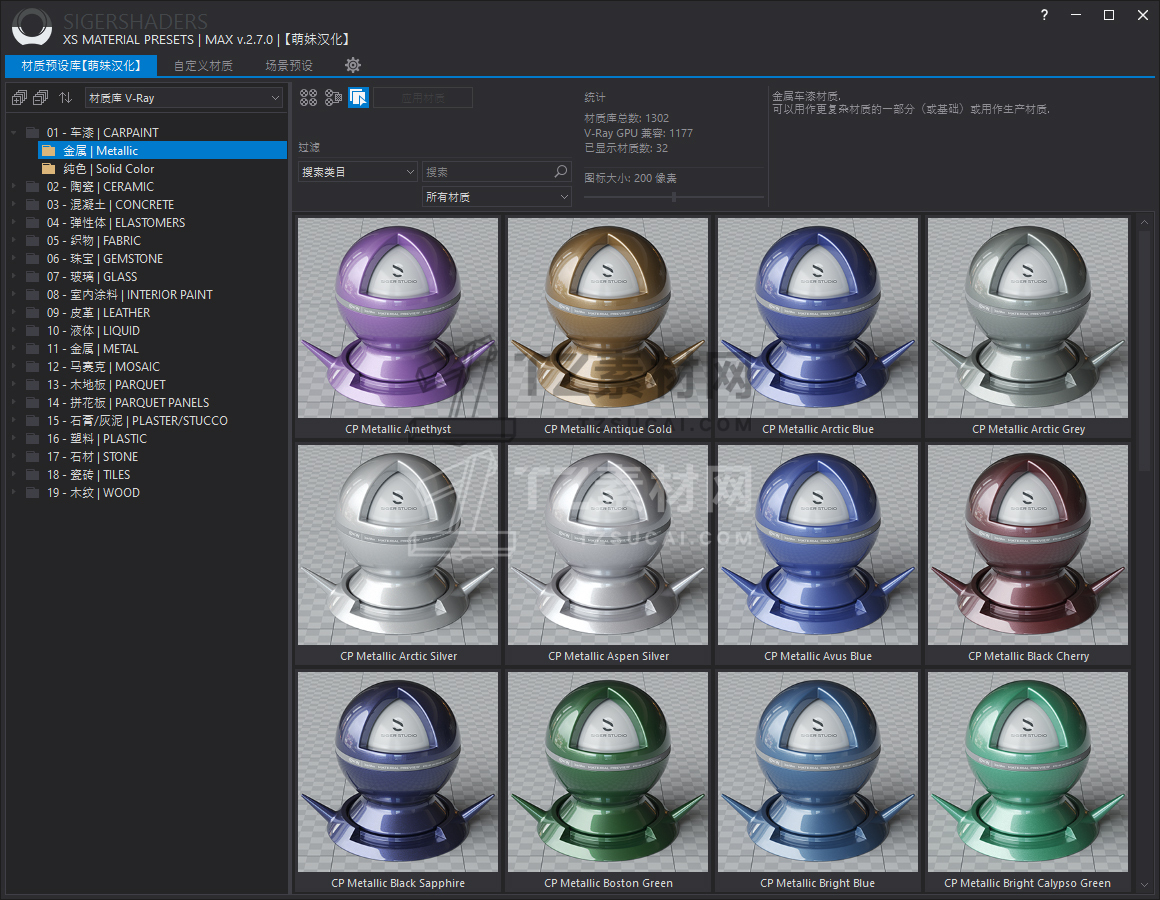Open settings with the gear icon
The height and width of the screenshot is (900, 1160).
(x=353, y=65)
